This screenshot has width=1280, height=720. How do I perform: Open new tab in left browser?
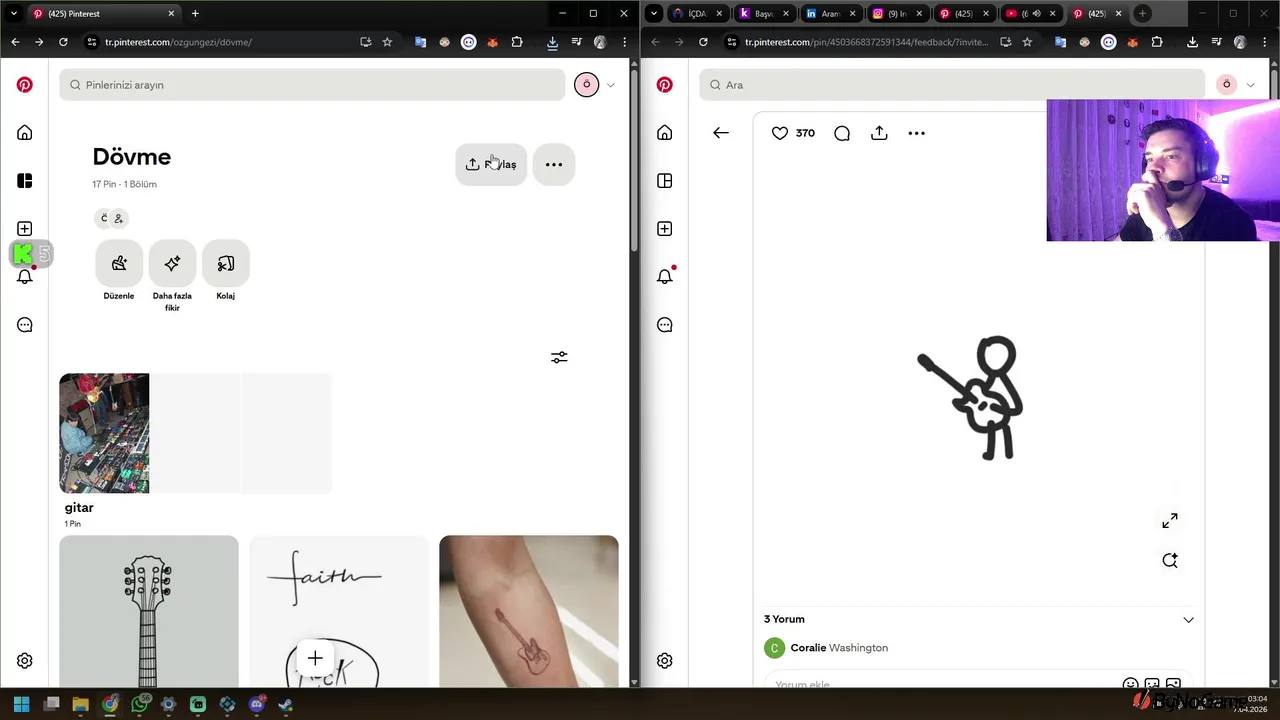tap(195, 14)
